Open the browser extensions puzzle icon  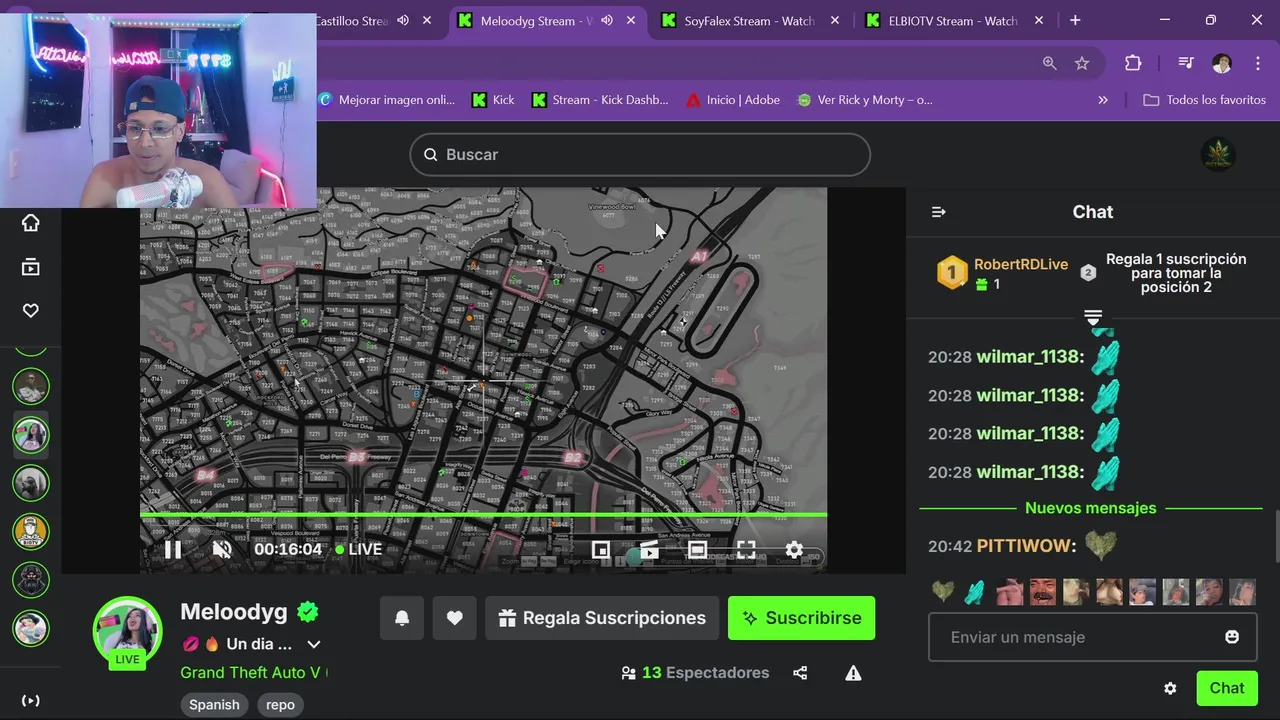click(1133, 63)
